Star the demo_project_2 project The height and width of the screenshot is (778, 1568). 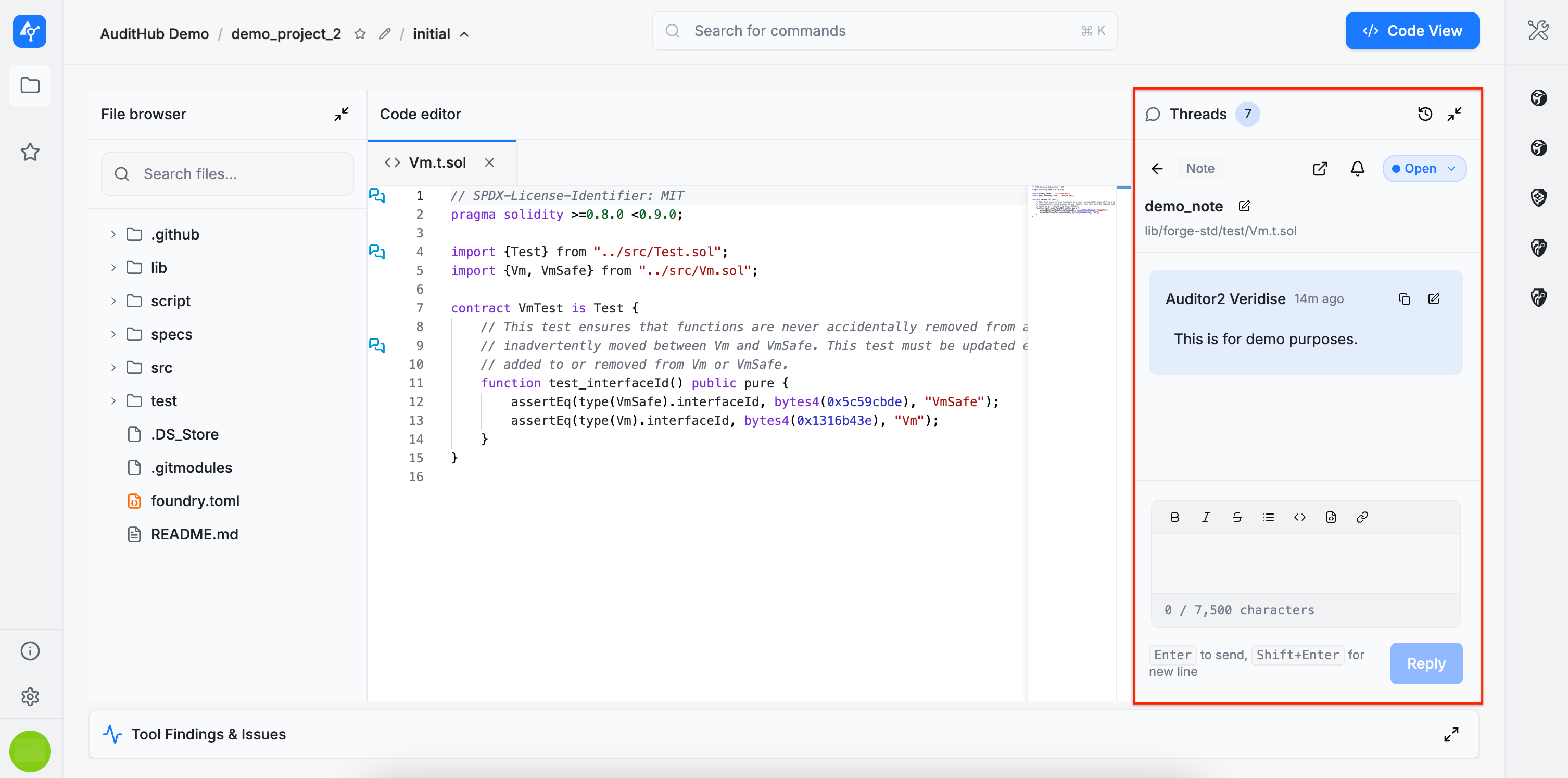(x=360, y=34)
